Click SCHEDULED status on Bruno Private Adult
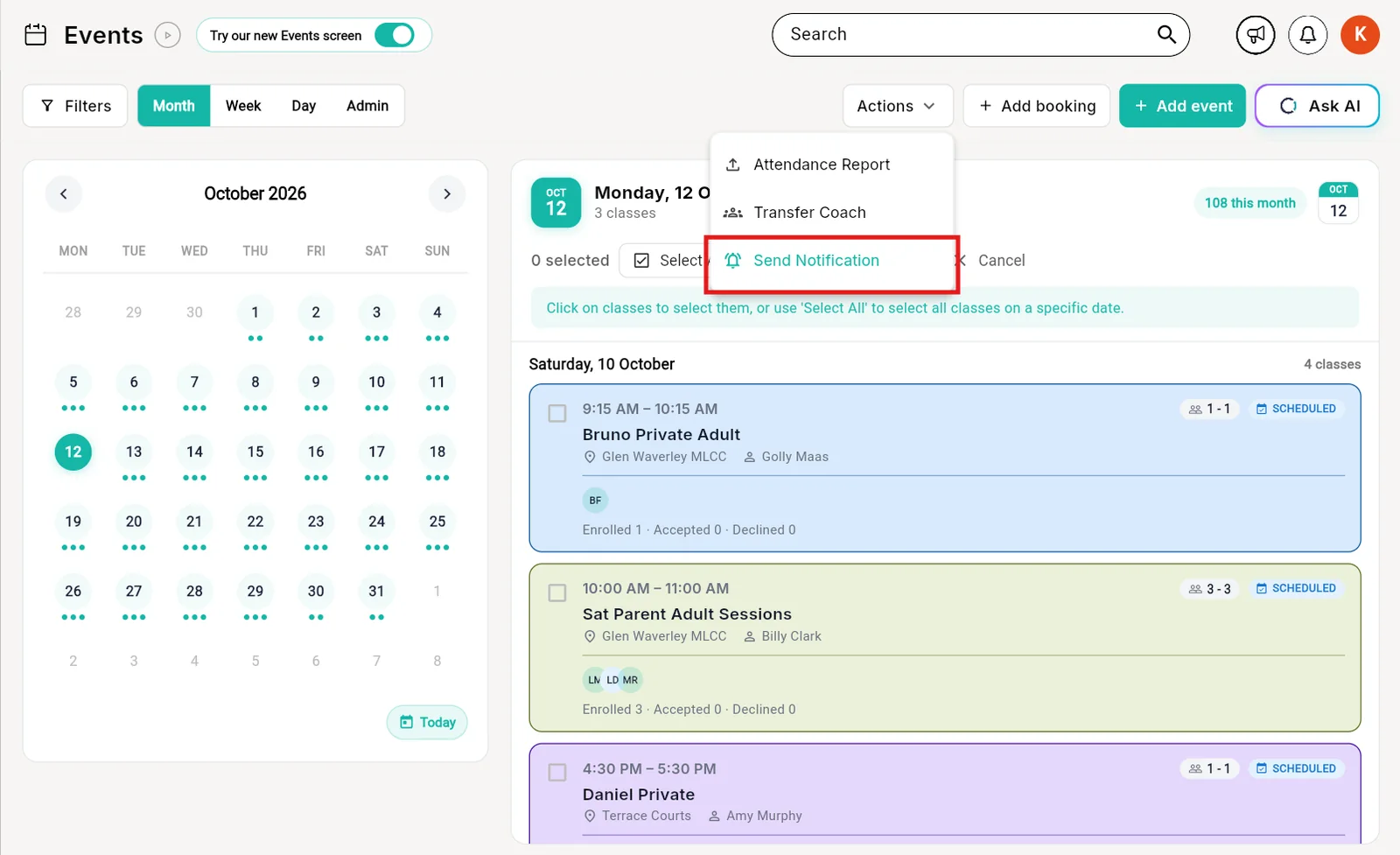This screenshot has width=1400, height=855. tap(1297, 409)
